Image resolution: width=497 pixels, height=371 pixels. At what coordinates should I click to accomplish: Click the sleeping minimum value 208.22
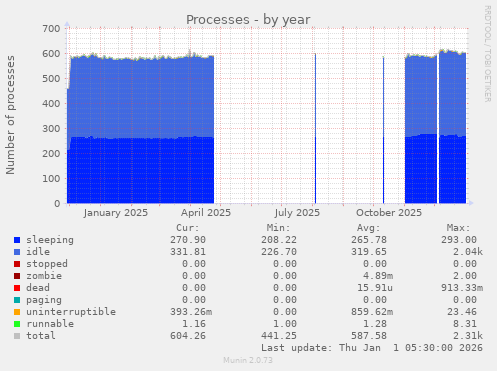click(279, 240)
